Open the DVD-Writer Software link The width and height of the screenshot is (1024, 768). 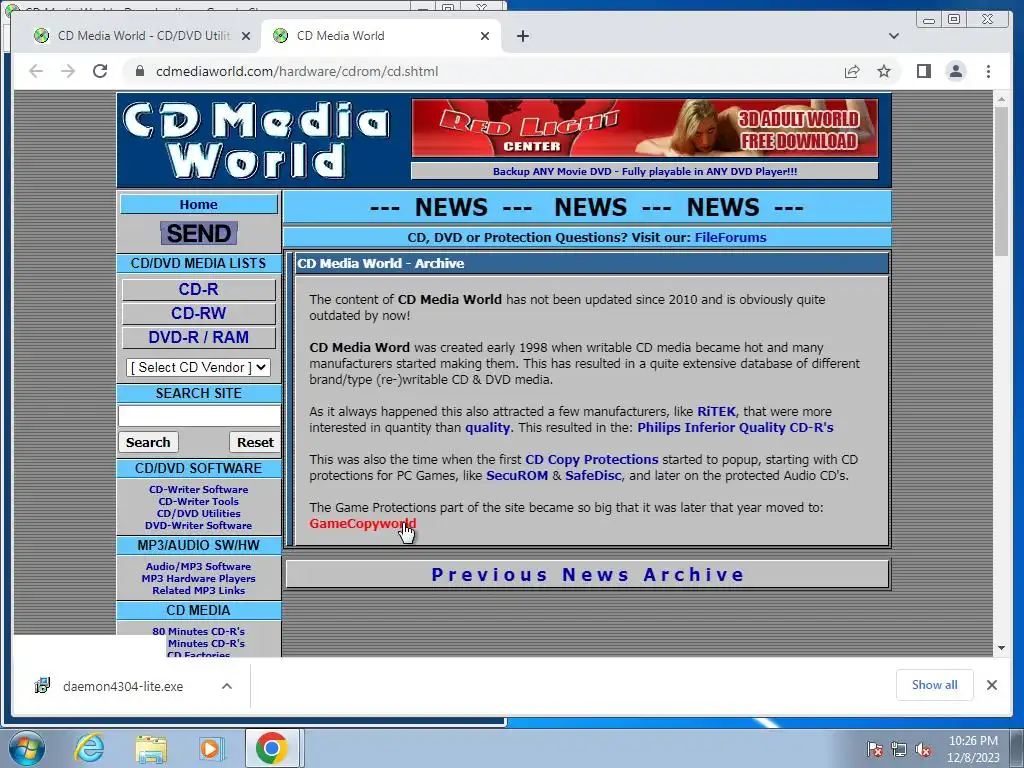(199, 526)
